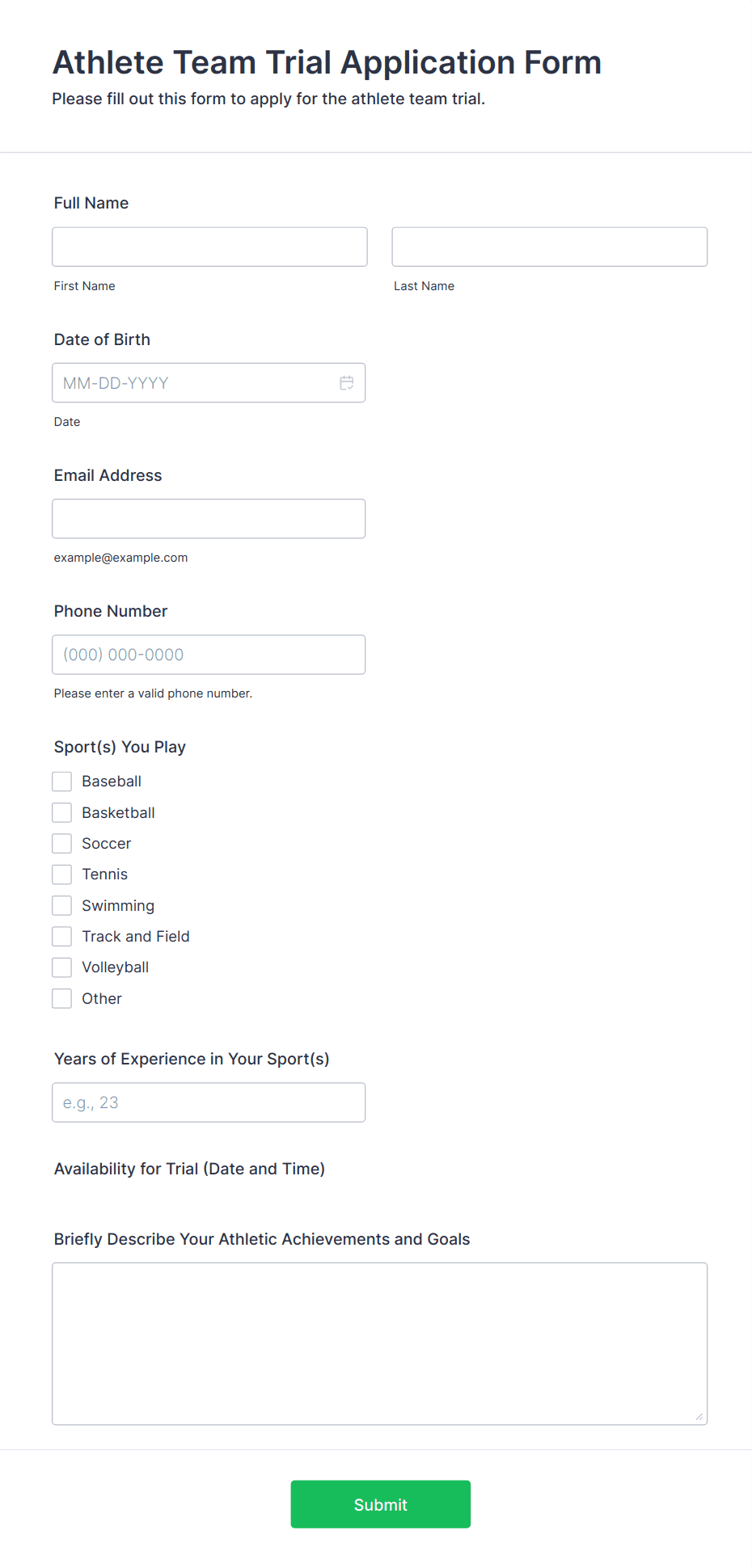The width and height of the screenshot is (752, 1568).
Task: Click the Date of Birth field
Action: 194,383
